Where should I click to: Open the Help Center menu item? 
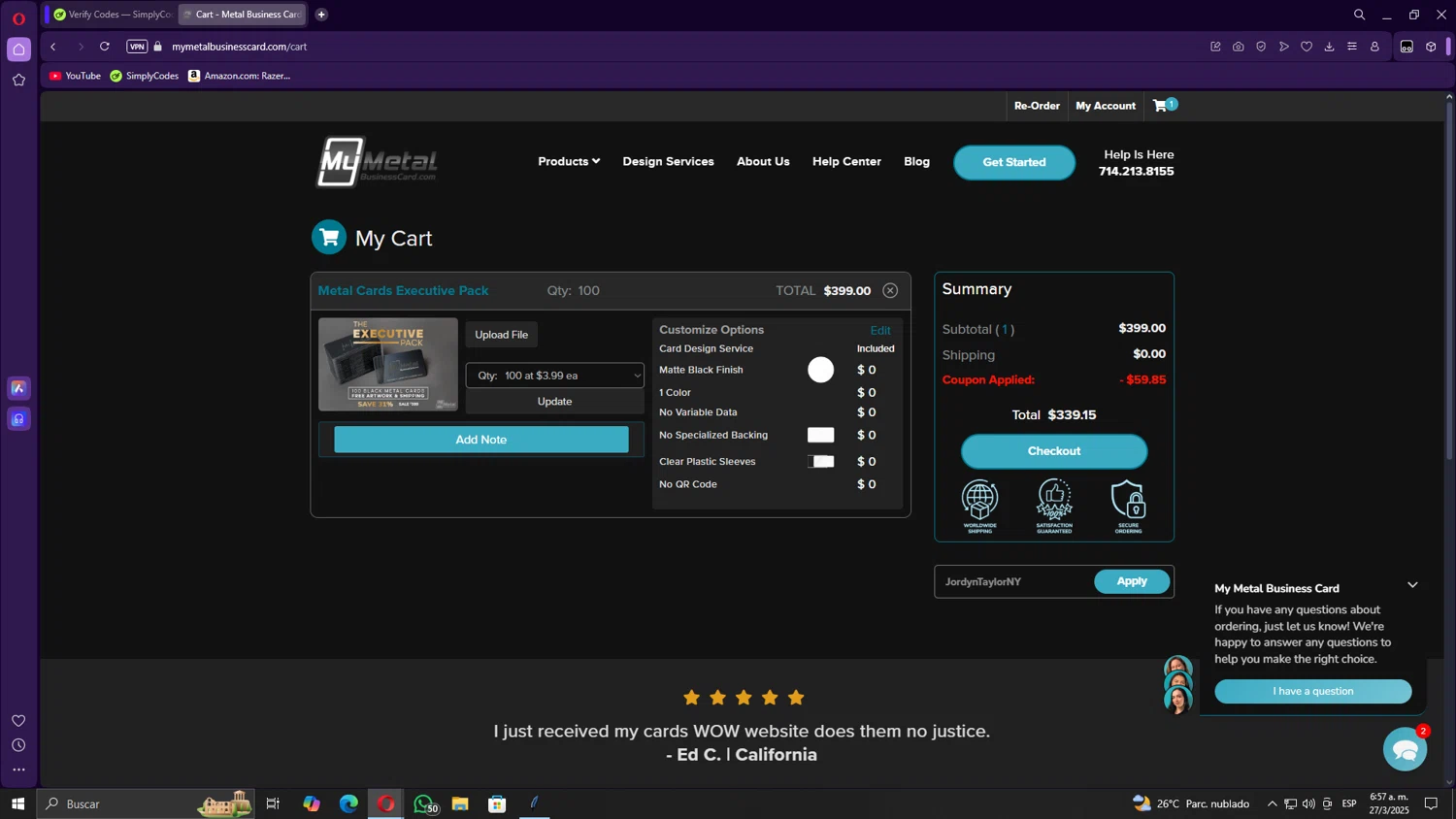pos(846,161)
